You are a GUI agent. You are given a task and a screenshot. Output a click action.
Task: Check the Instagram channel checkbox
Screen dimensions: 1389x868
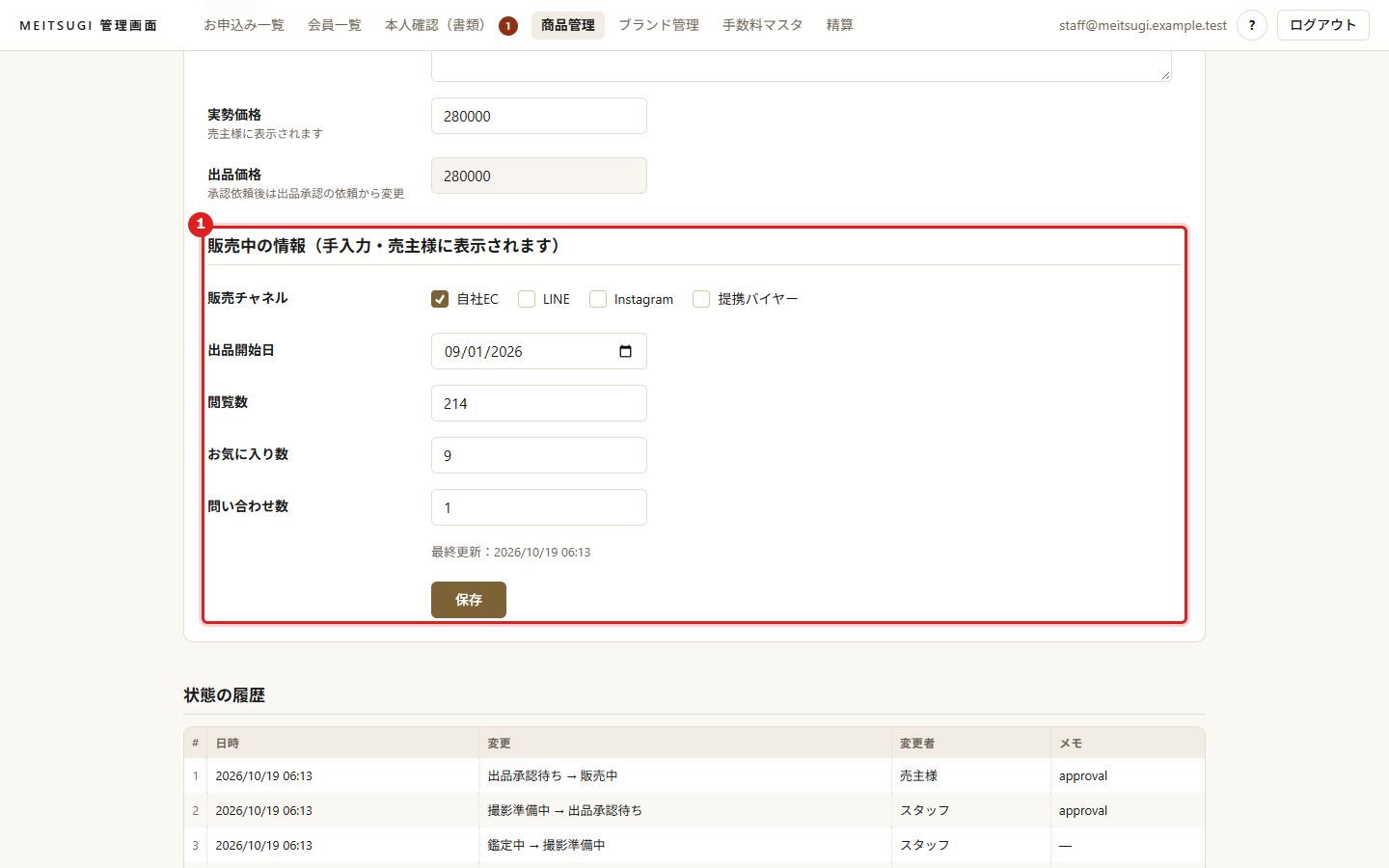point(598,299)
